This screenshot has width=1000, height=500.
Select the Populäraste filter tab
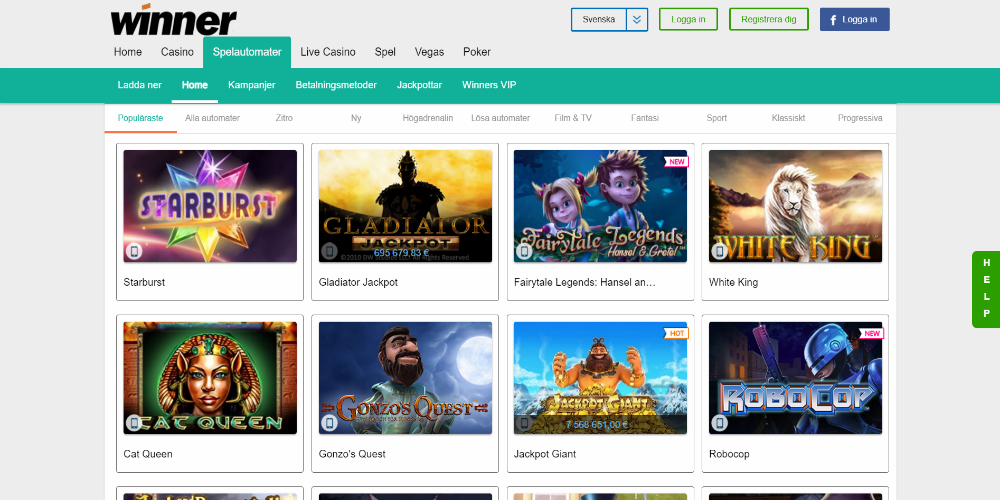point(140,118)
